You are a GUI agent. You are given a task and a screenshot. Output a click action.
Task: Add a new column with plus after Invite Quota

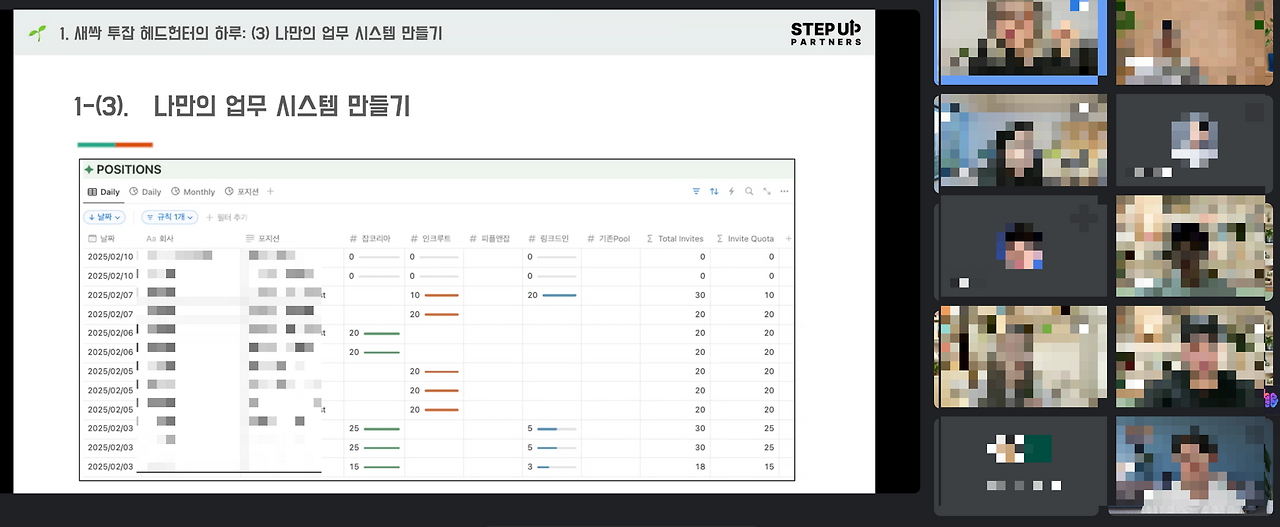788,239
